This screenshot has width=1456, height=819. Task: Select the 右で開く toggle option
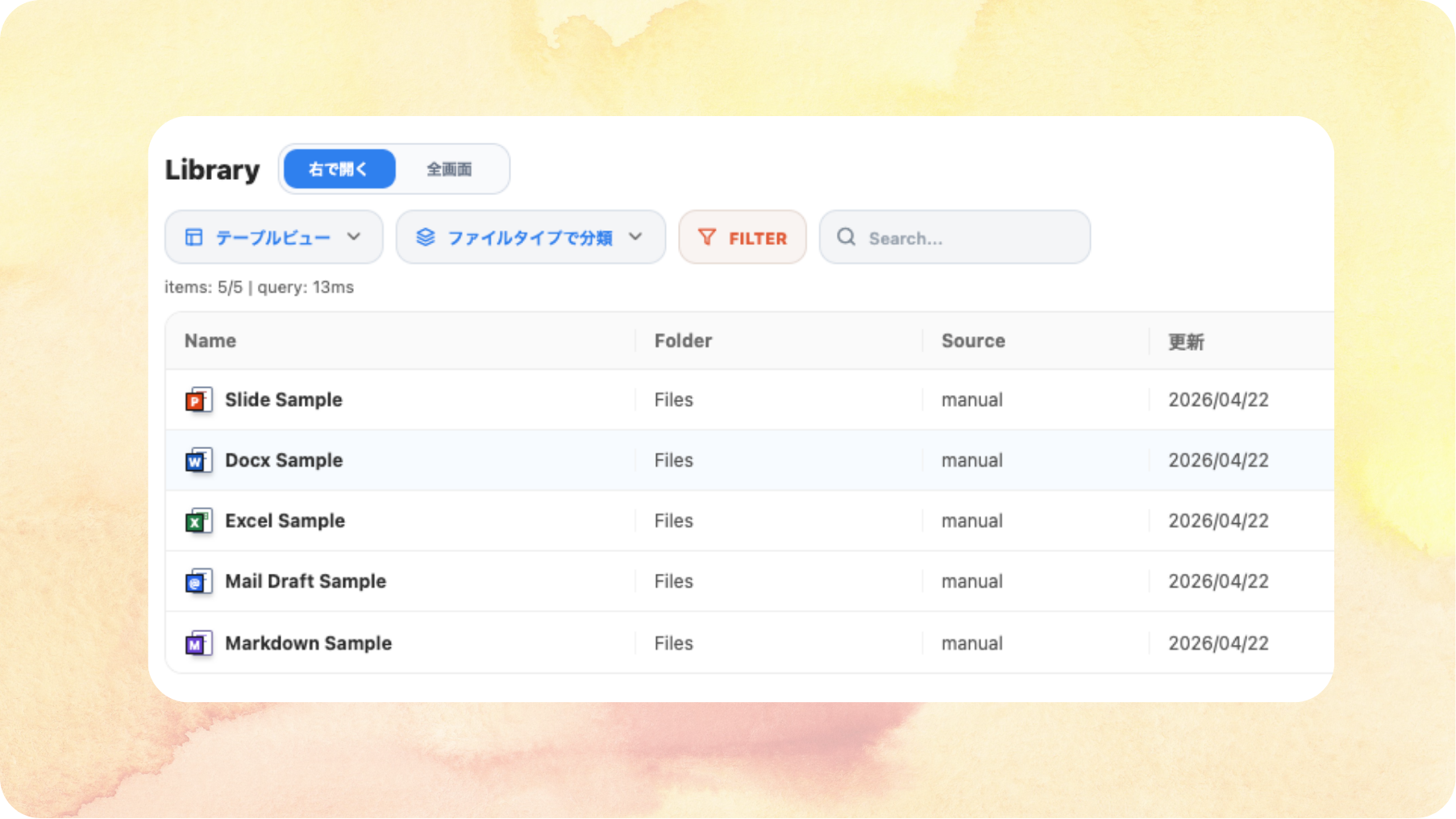(x=339, y=169)
